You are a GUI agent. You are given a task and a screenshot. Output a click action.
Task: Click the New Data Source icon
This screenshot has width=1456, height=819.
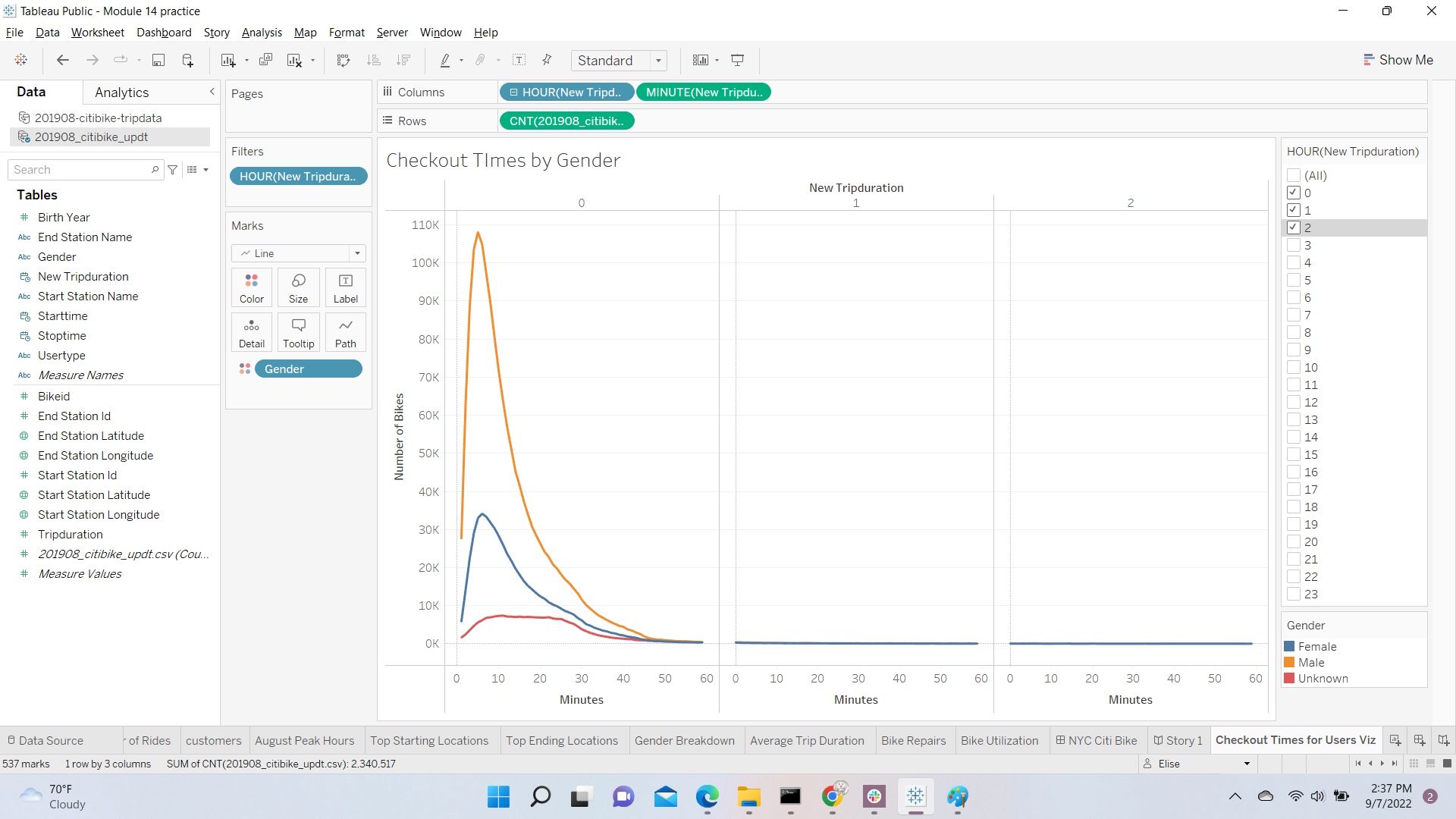(187, 60)
